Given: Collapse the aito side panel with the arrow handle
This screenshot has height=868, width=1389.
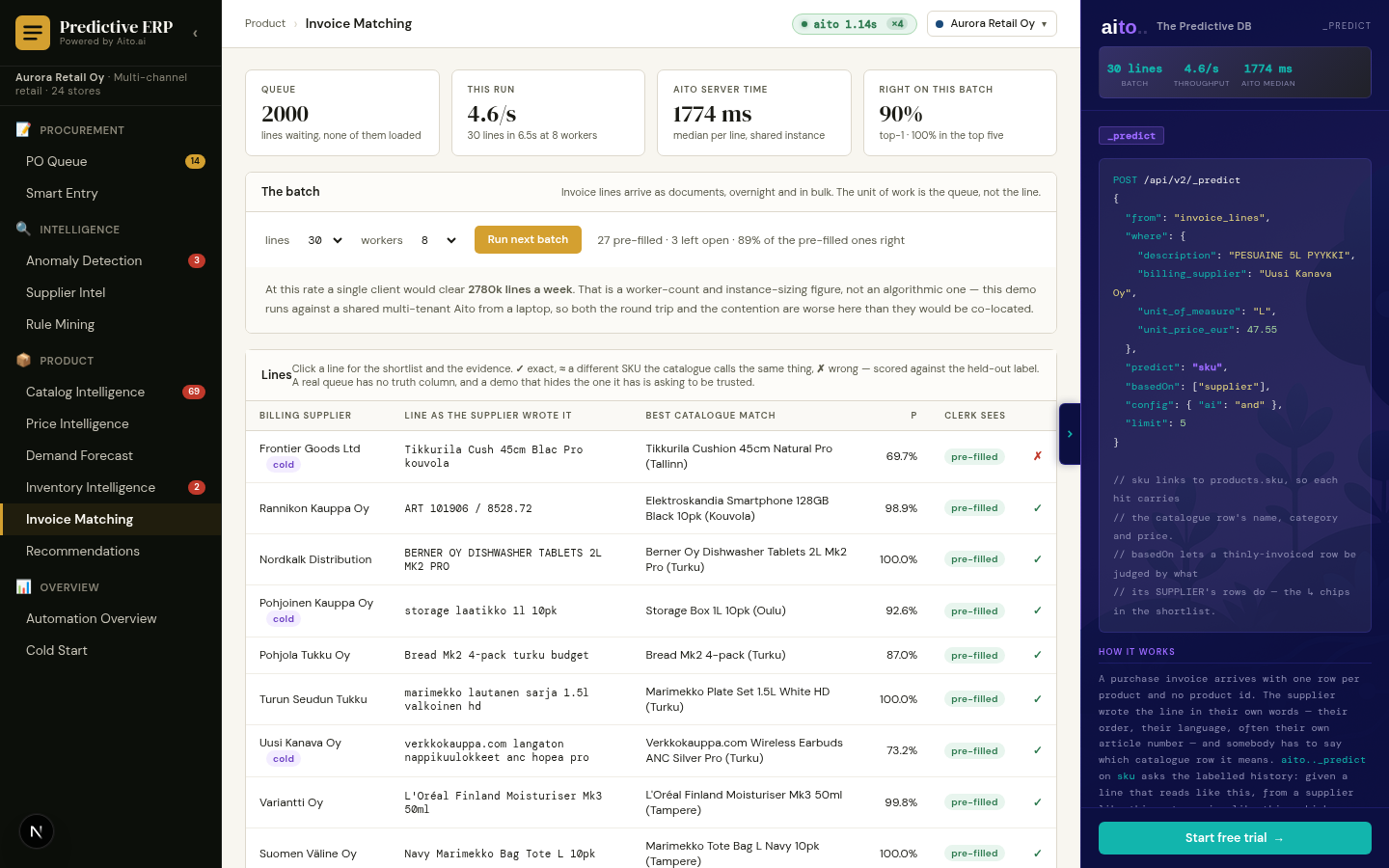Looking at the screenshot, I should coord(1070,434).
